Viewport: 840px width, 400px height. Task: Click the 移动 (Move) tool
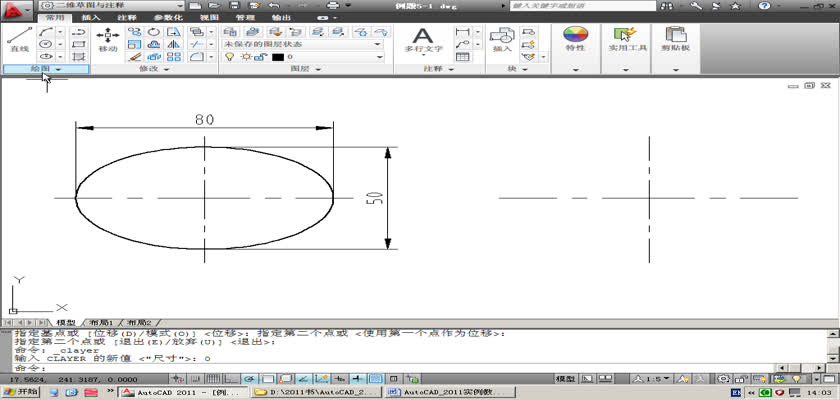(108, 38)
